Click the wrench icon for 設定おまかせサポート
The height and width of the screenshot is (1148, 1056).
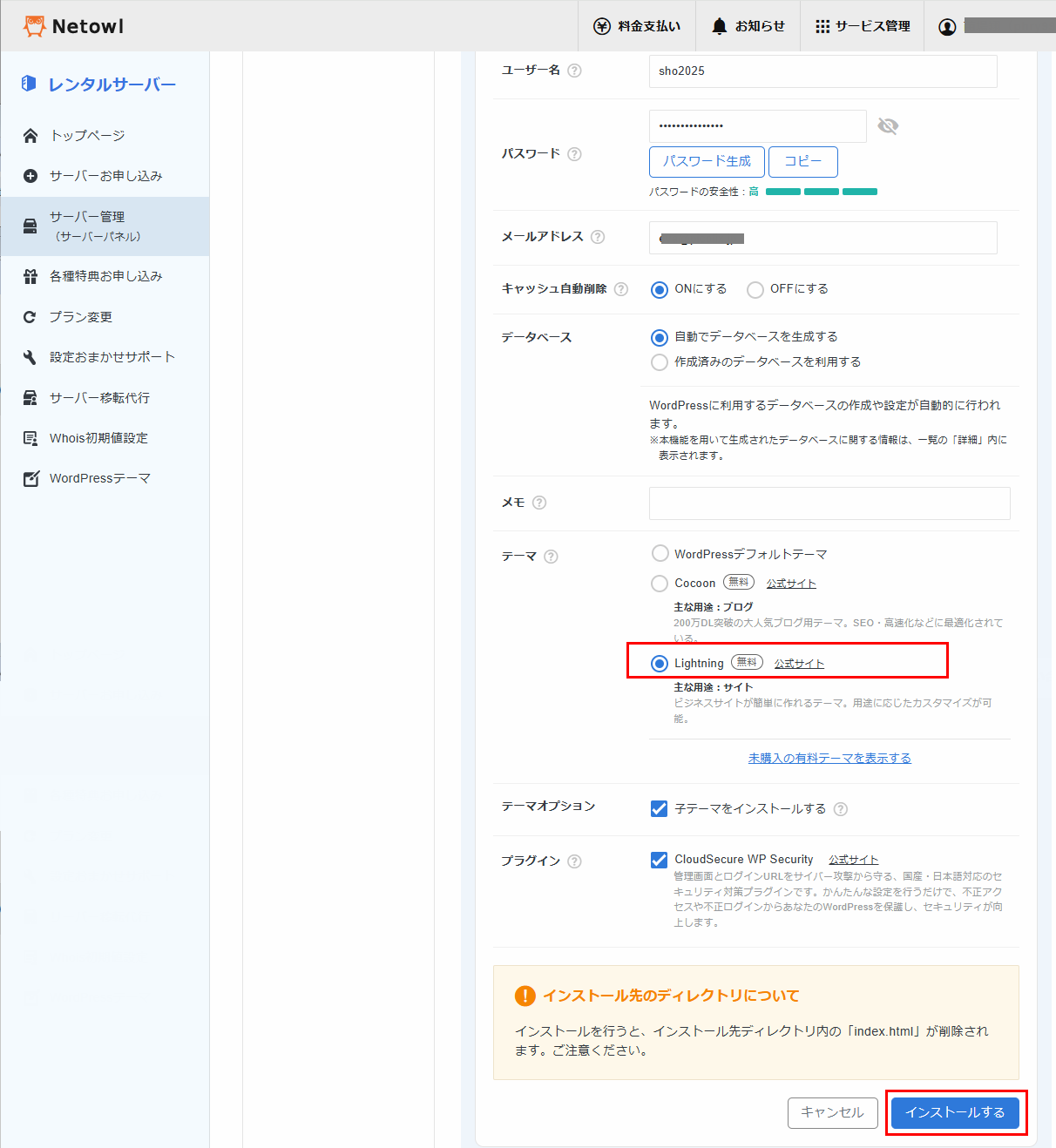tap(30, 357)
